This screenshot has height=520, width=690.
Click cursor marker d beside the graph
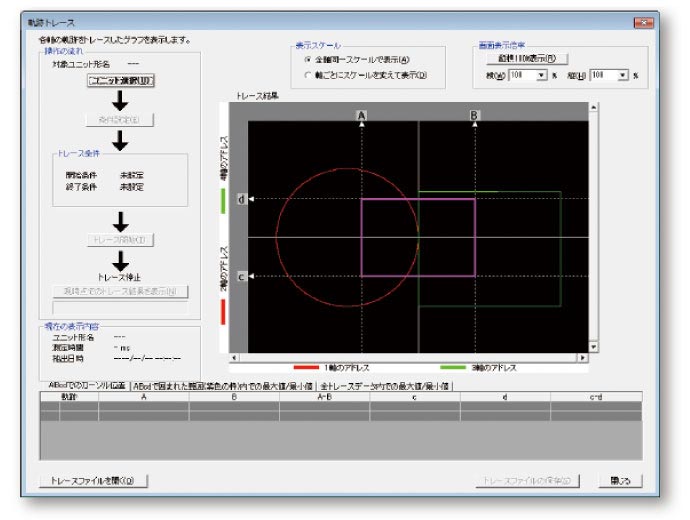(x=241, y=199)
